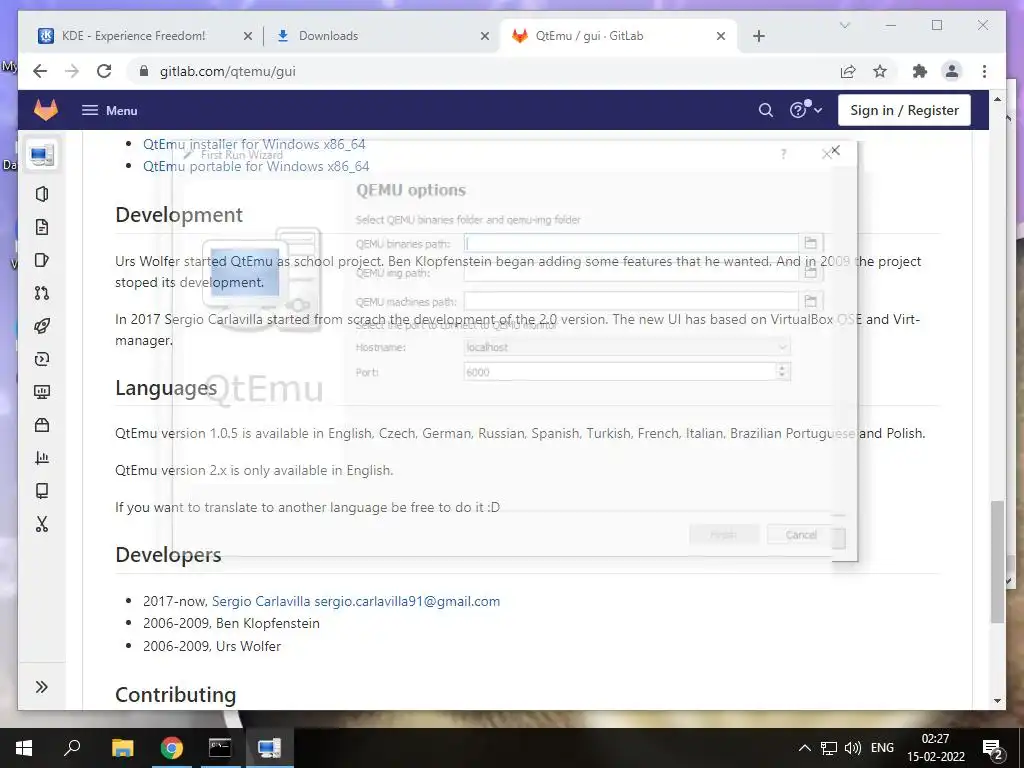Open the Wiki book icon in the sidebar

click(42, 490)
